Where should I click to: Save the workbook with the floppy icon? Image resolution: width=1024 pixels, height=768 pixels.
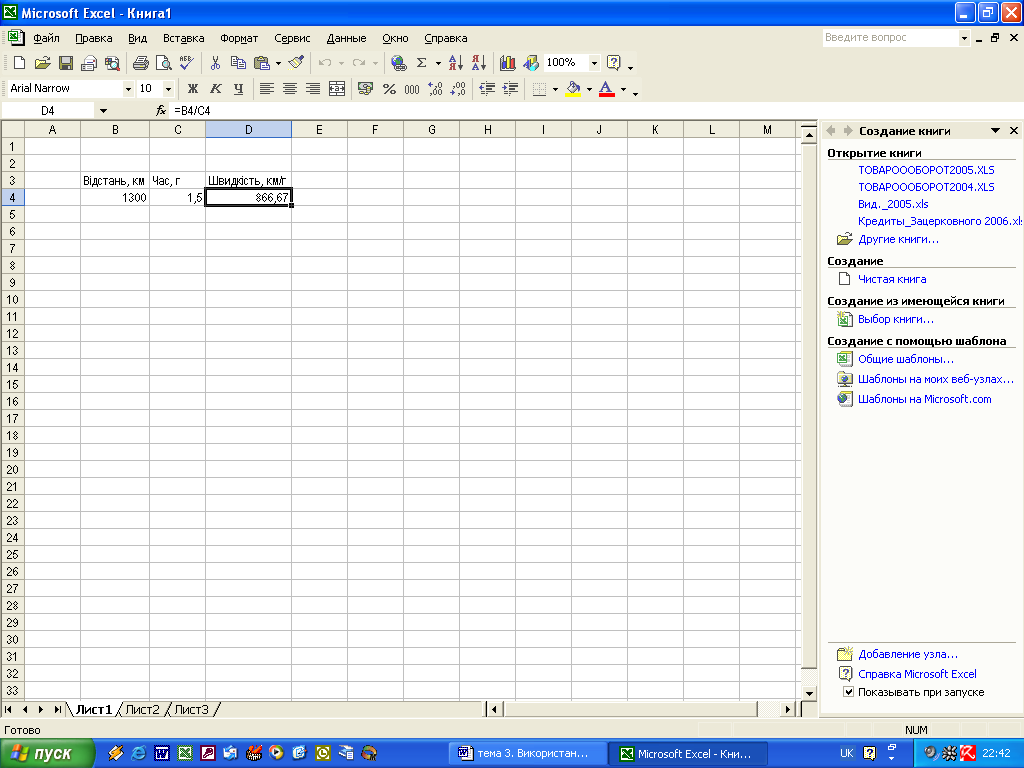click(x=65, y=63)
